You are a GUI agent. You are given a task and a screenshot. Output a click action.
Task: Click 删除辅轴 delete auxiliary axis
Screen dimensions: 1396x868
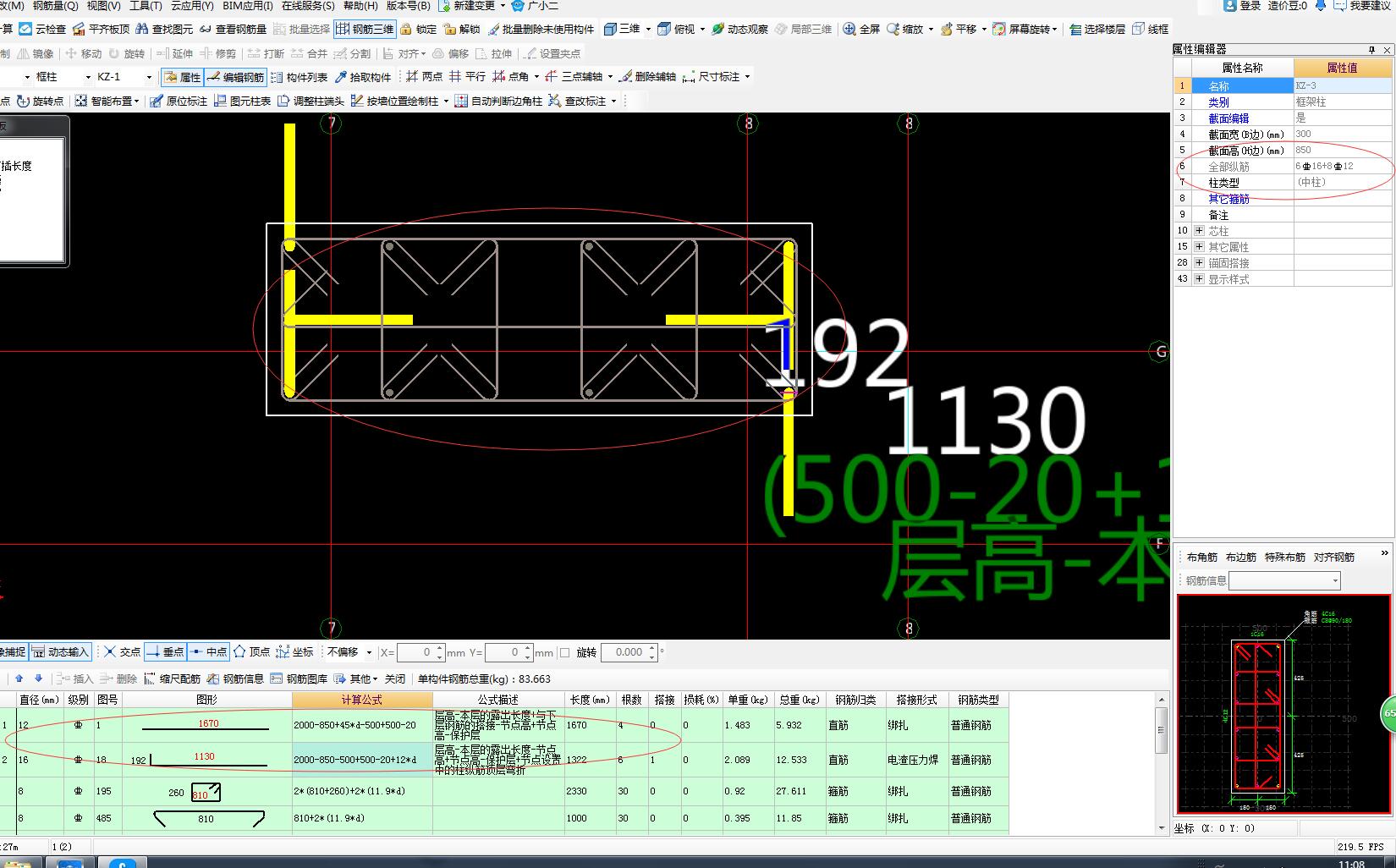(x=647, y=77)
